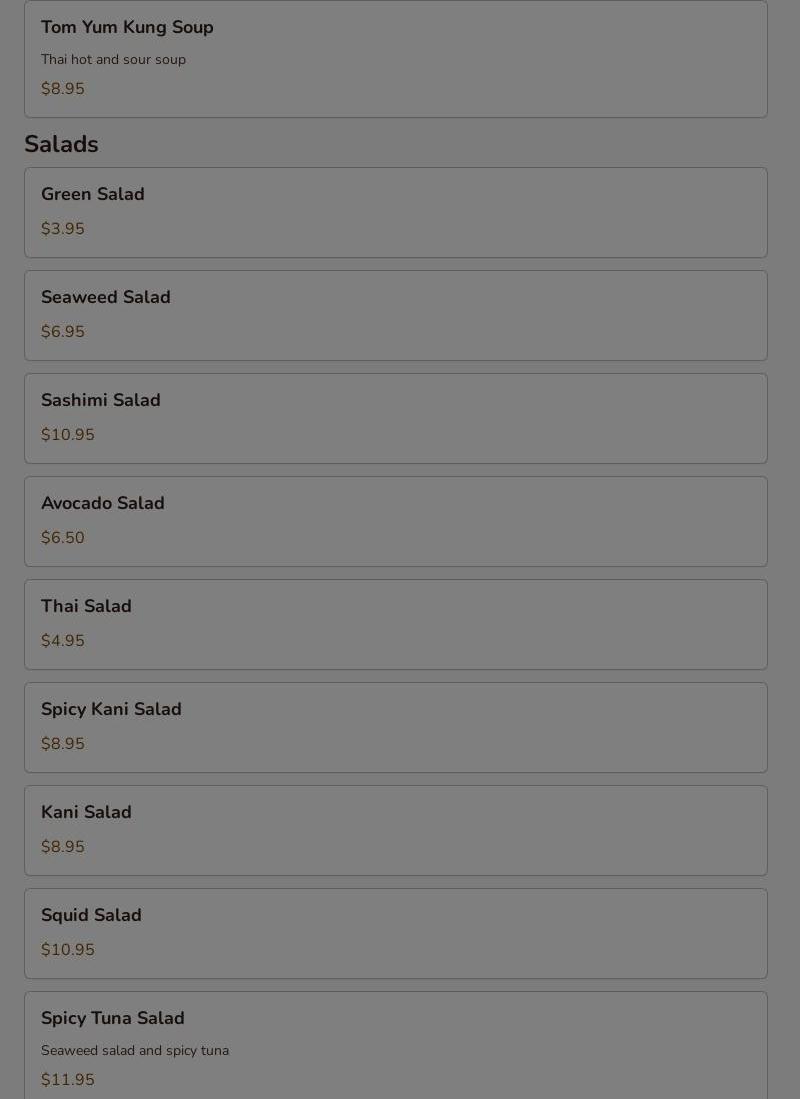Screen dimensions: 800x1099
Task: Click the $3.95 Green Salad price
Action: tap(62, 228)
